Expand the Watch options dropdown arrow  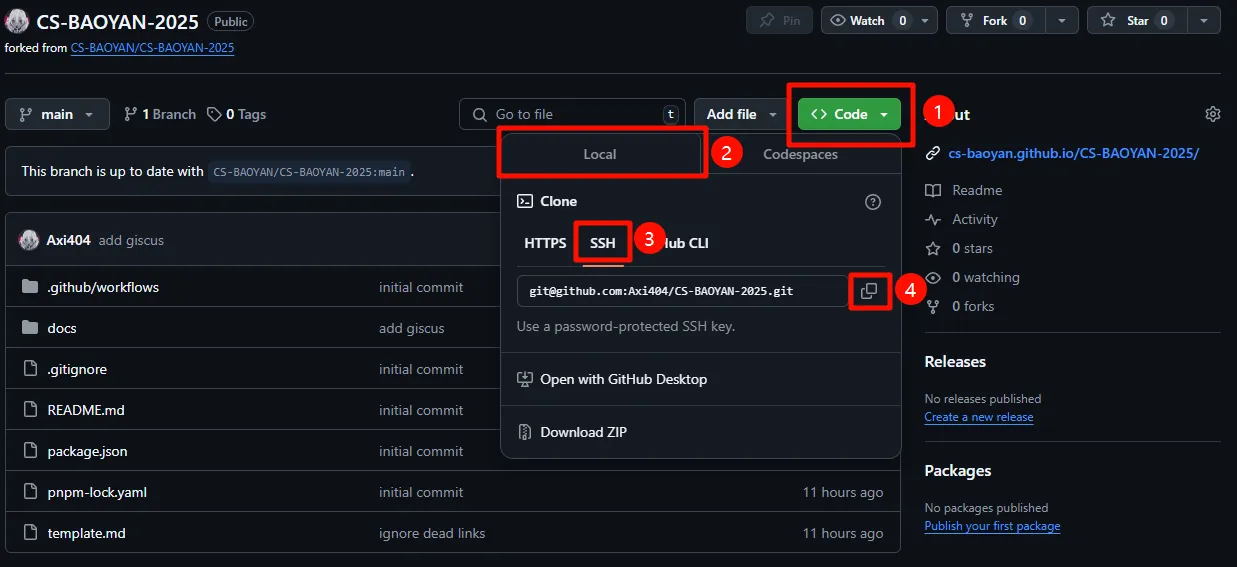926,20
